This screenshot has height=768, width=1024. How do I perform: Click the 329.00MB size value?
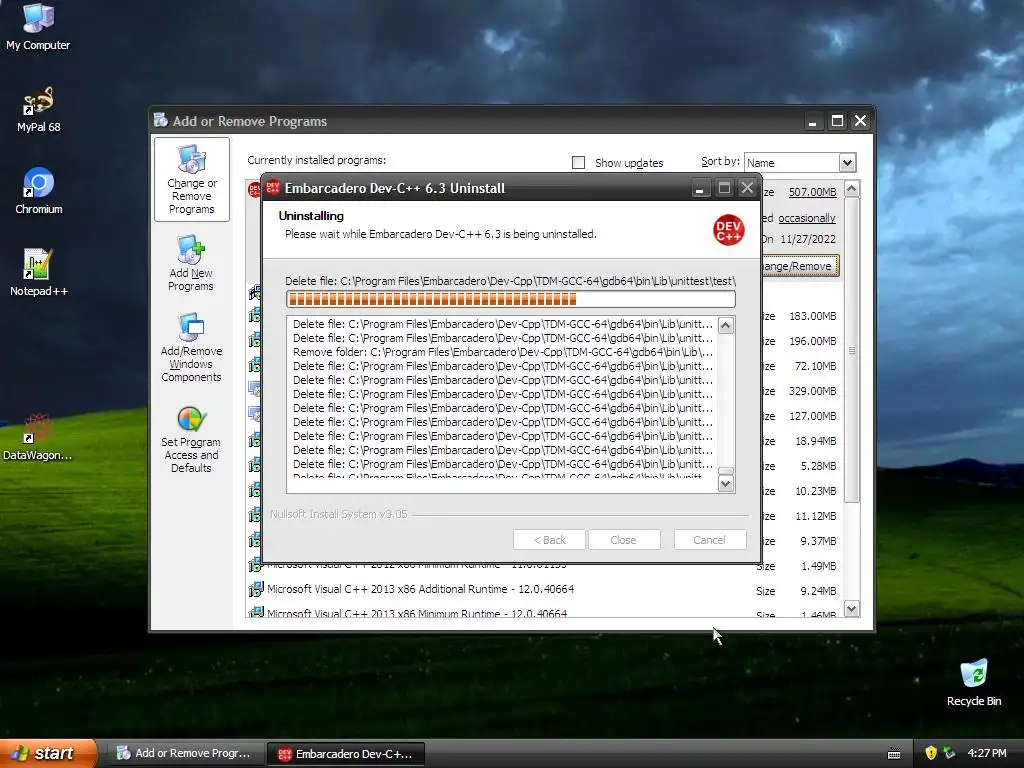point(812,391)
